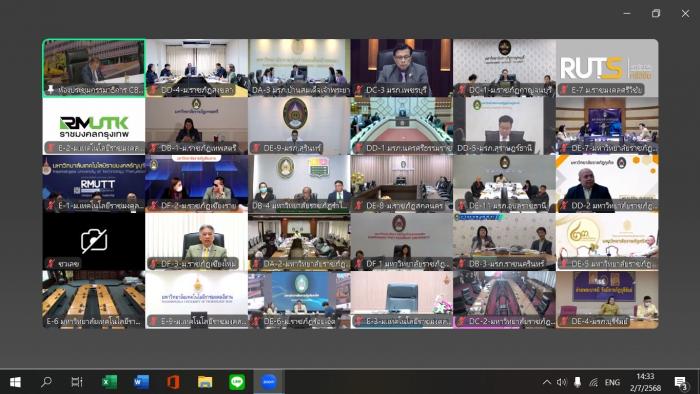700x394 pixels.
Task: Open the speaker volume control
Action: pyautogui.click(x=561, y=382)
